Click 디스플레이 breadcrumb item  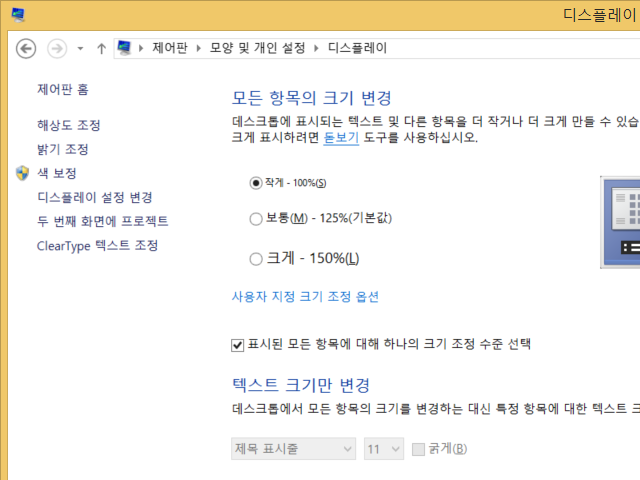358,48
